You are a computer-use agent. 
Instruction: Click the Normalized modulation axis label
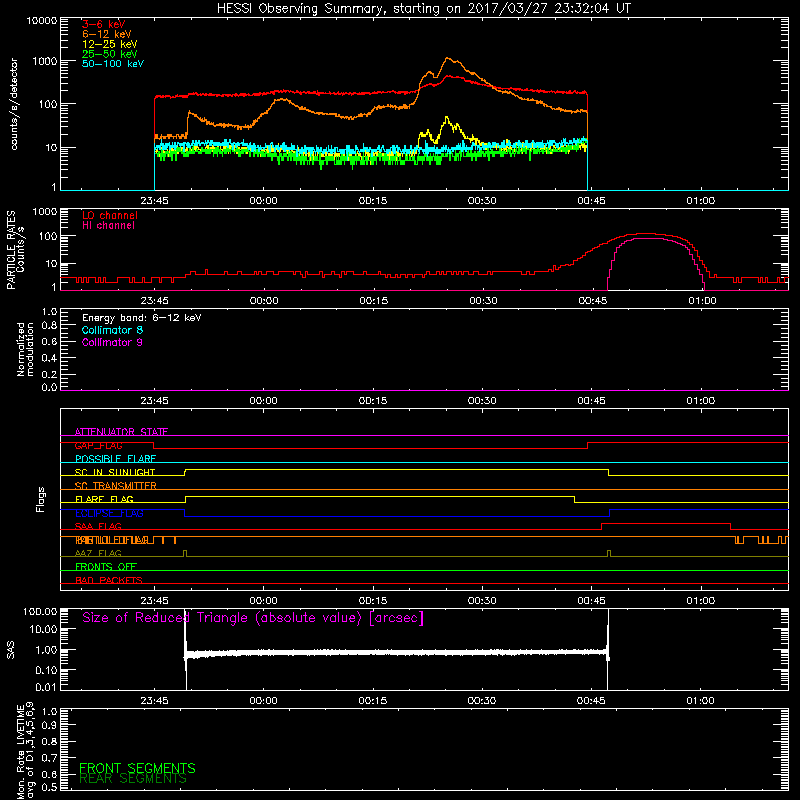[25, 349]
